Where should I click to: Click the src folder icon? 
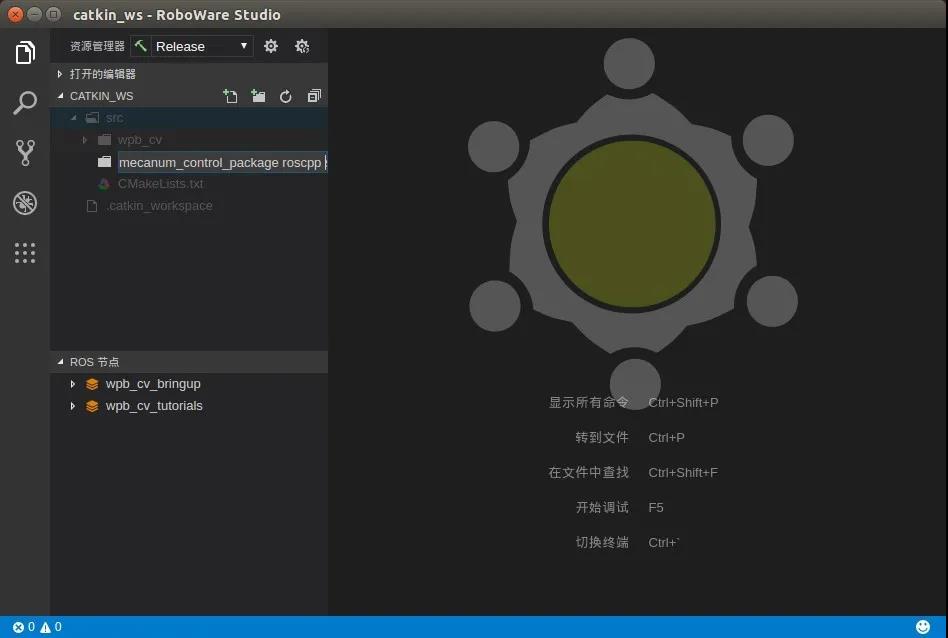click(x=92, y=117)
